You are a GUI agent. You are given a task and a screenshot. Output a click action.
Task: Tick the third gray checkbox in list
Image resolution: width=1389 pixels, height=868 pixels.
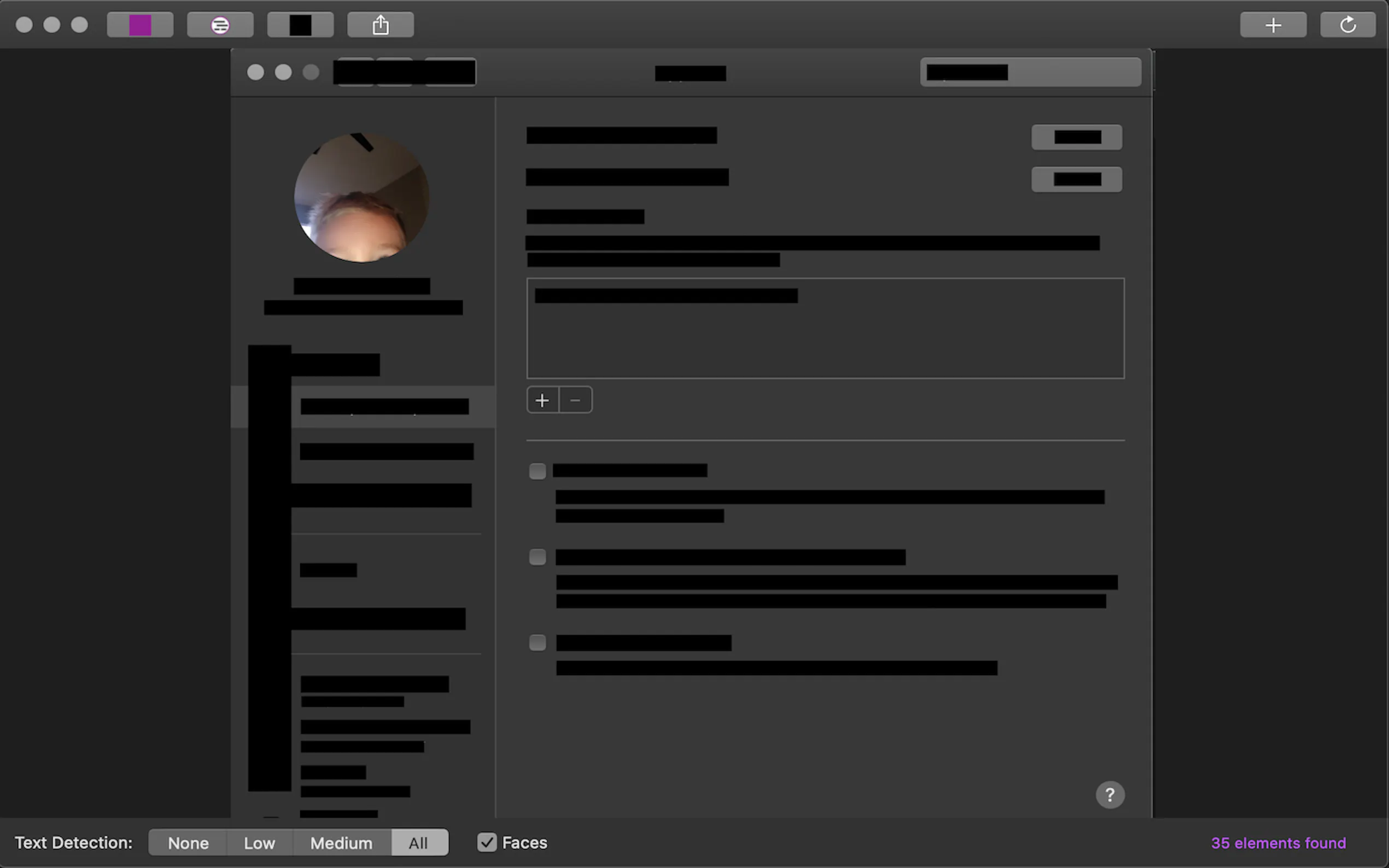point(538,642)
